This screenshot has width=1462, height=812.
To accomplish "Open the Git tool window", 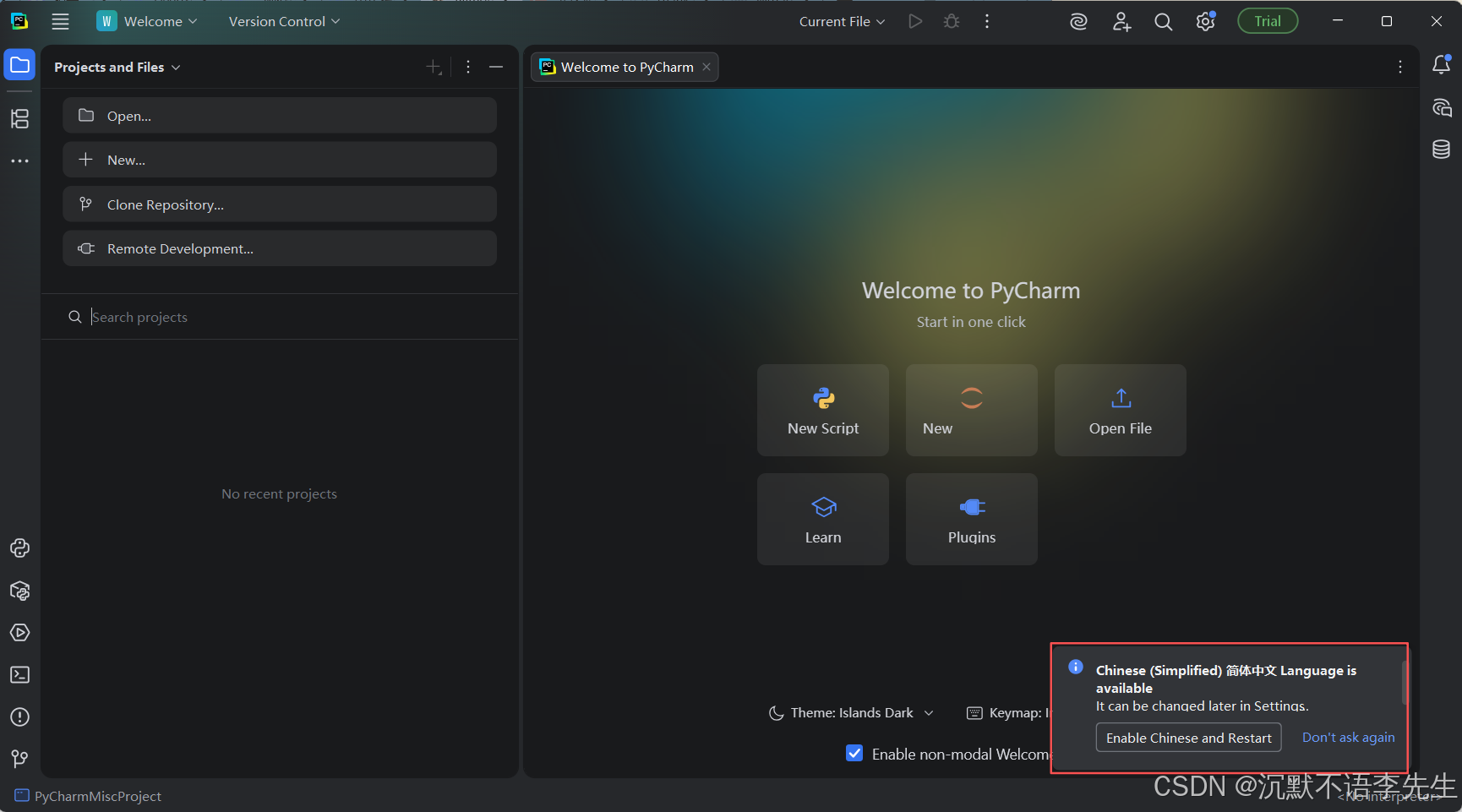I will click(x=19, y=759).
